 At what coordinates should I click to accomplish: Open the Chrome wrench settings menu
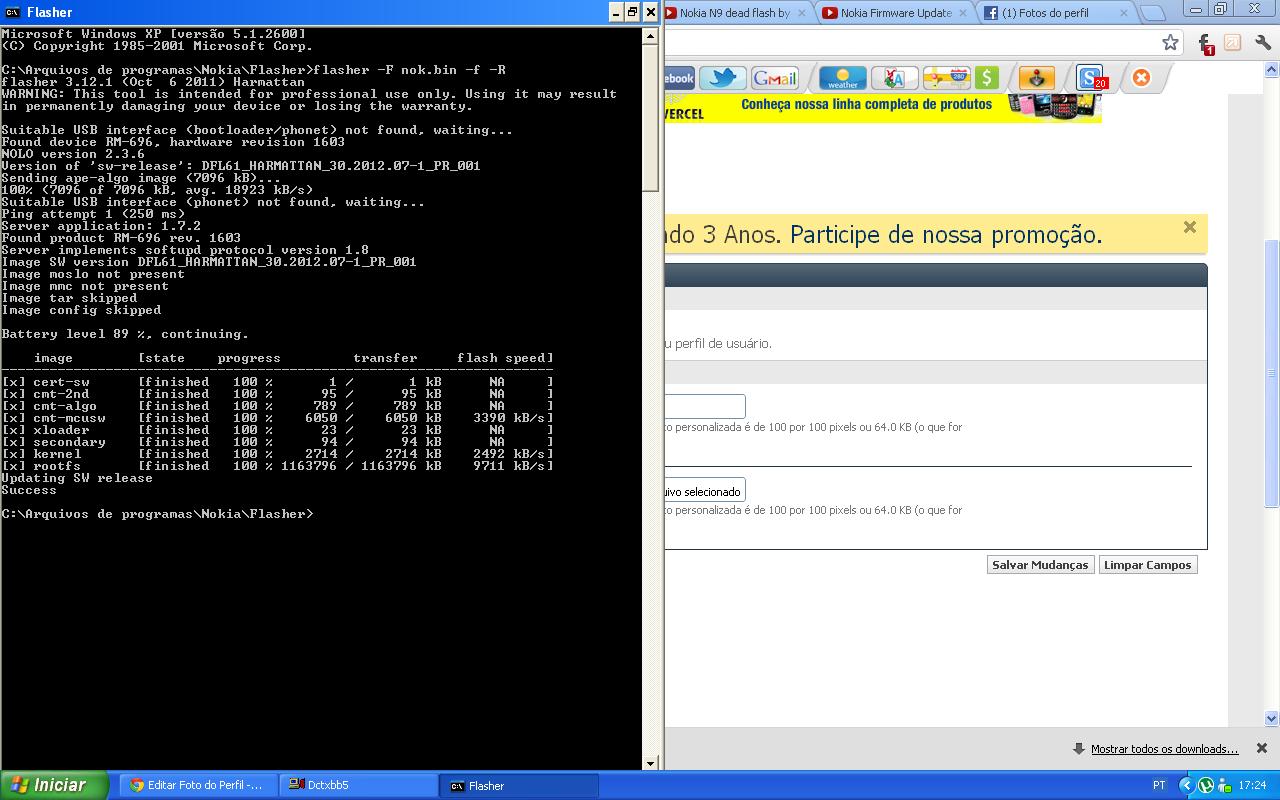[x=1262, y=43]
